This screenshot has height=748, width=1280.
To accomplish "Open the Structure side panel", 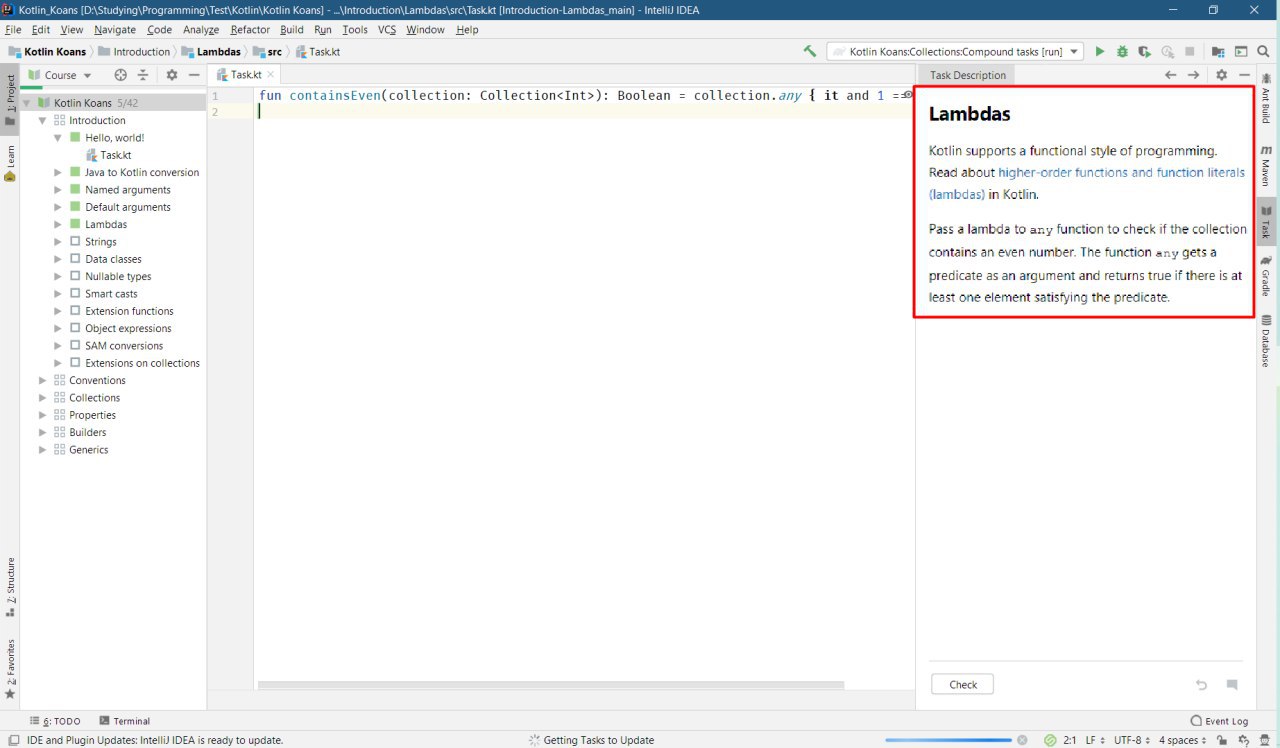I will [10, 587].
